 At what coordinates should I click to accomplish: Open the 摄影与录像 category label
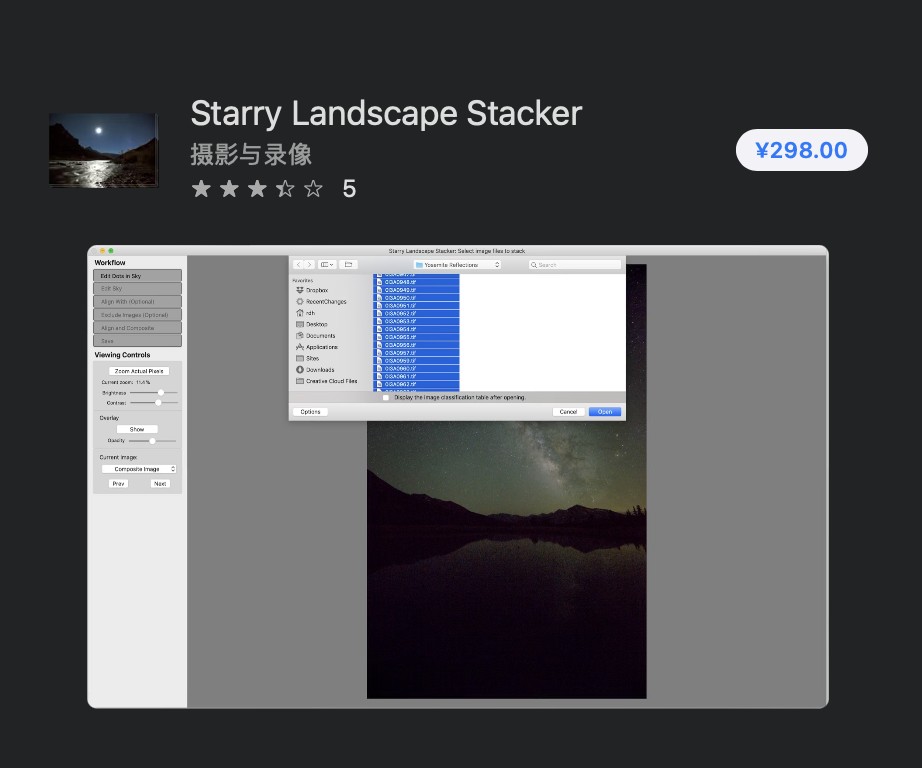coord(251,155)
